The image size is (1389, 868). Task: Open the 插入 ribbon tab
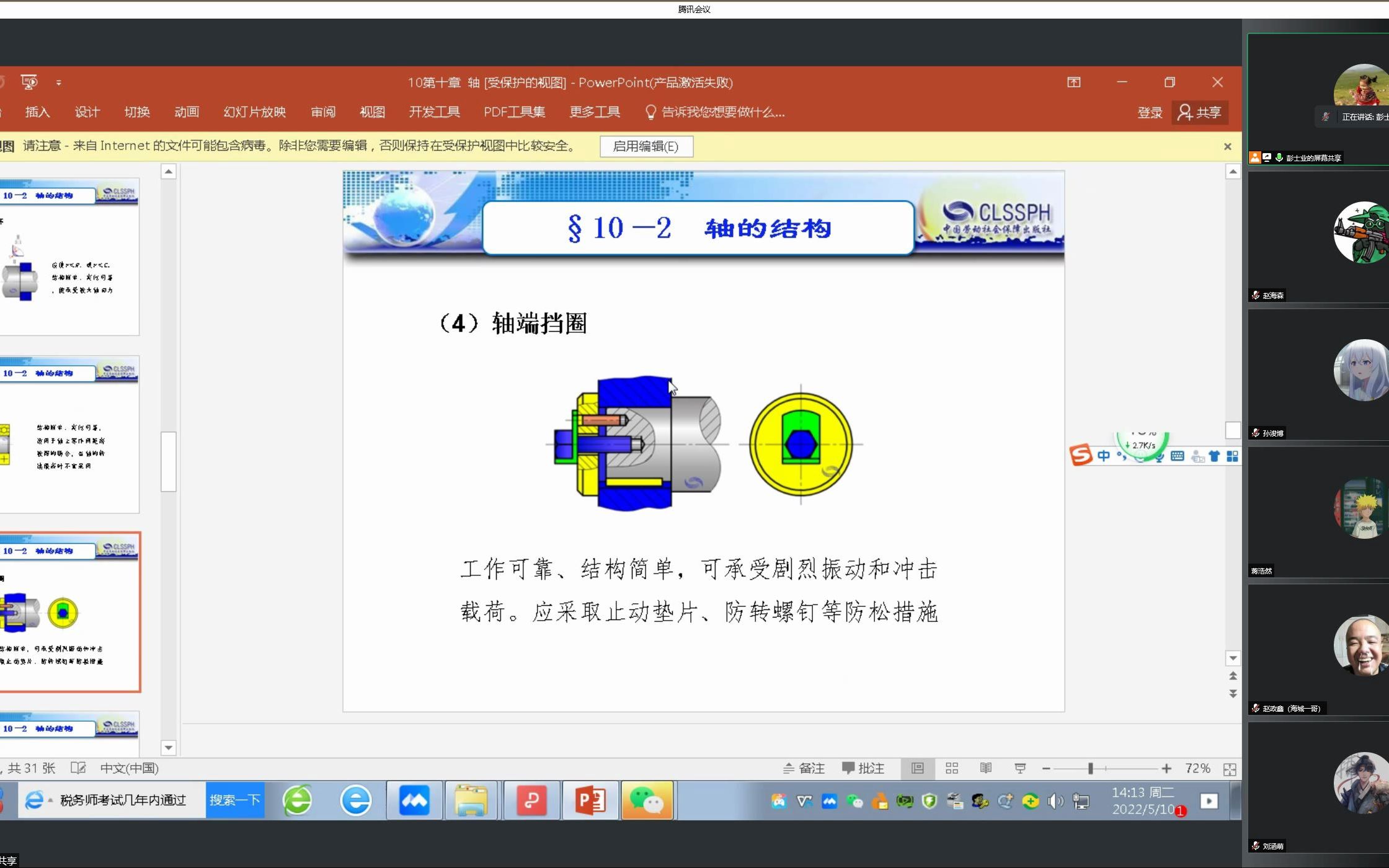(37, 112)
